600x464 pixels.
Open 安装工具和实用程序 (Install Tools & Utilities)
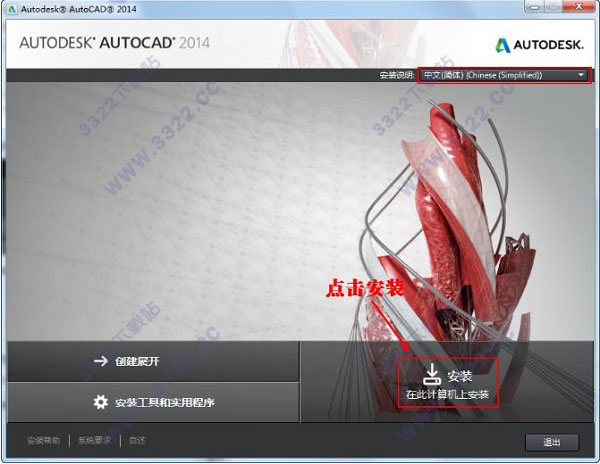[153, 402]
